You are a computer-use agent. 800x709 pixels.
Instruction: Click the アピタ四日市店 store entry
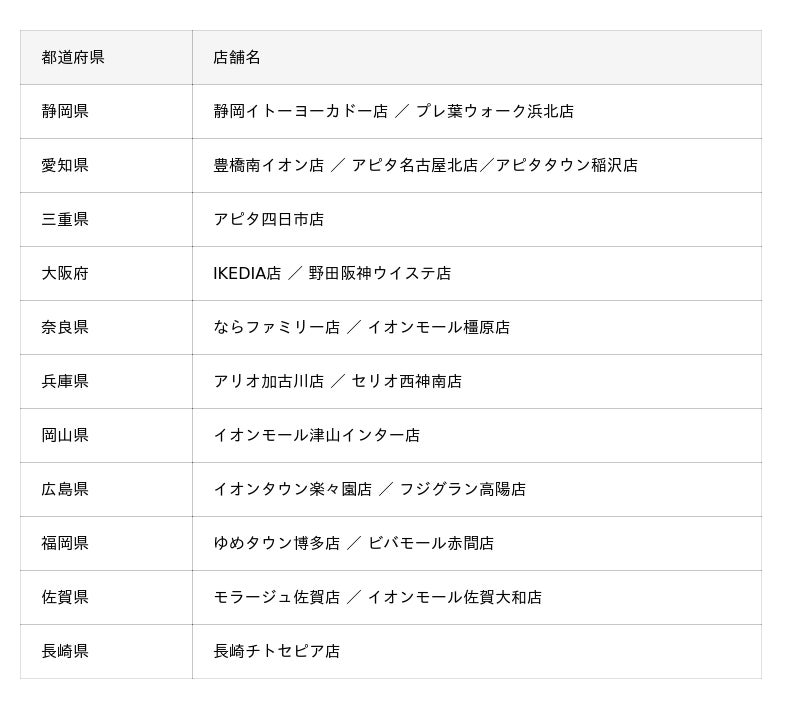(269, 219)
